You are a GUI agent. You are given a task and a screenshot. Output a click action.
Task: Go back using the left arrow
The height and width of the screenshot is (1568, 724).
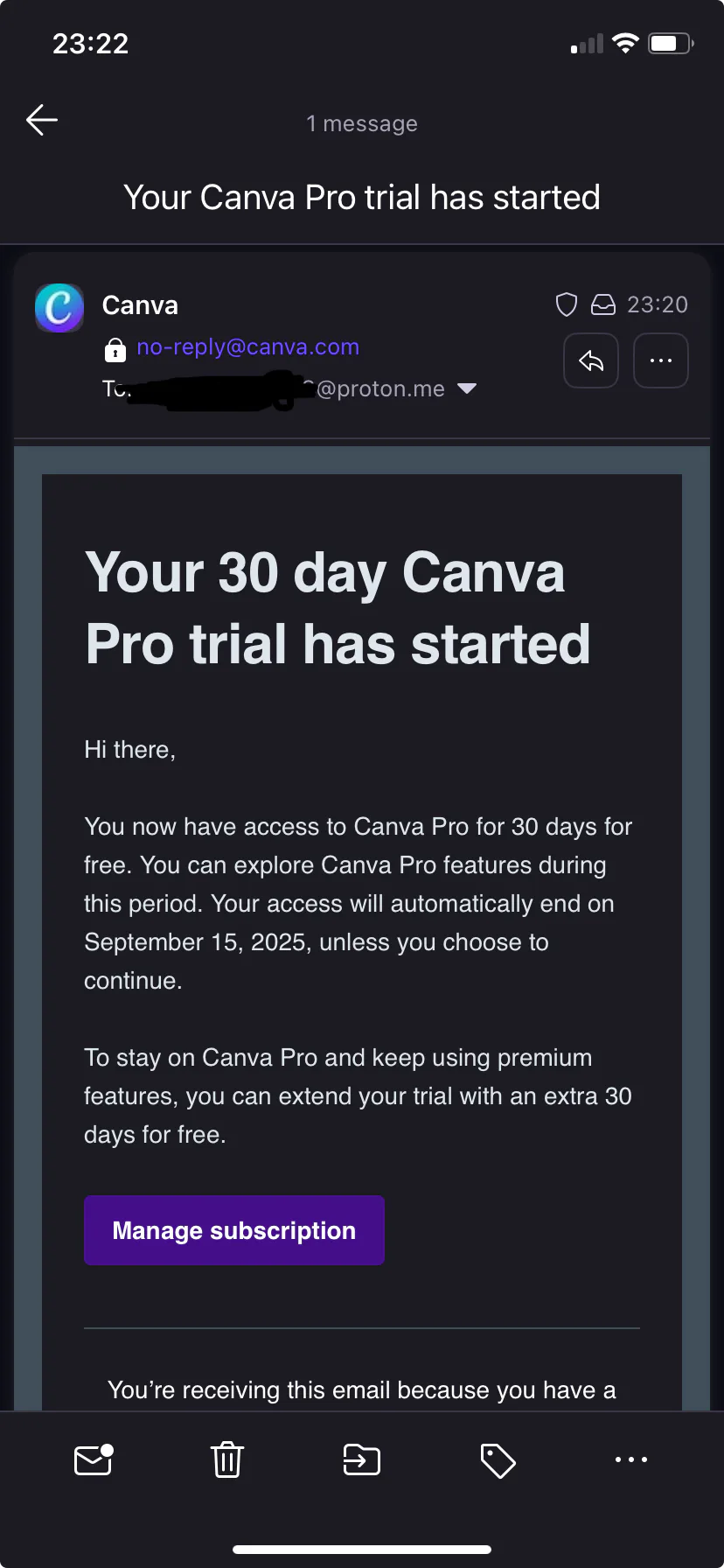(42, 120)
